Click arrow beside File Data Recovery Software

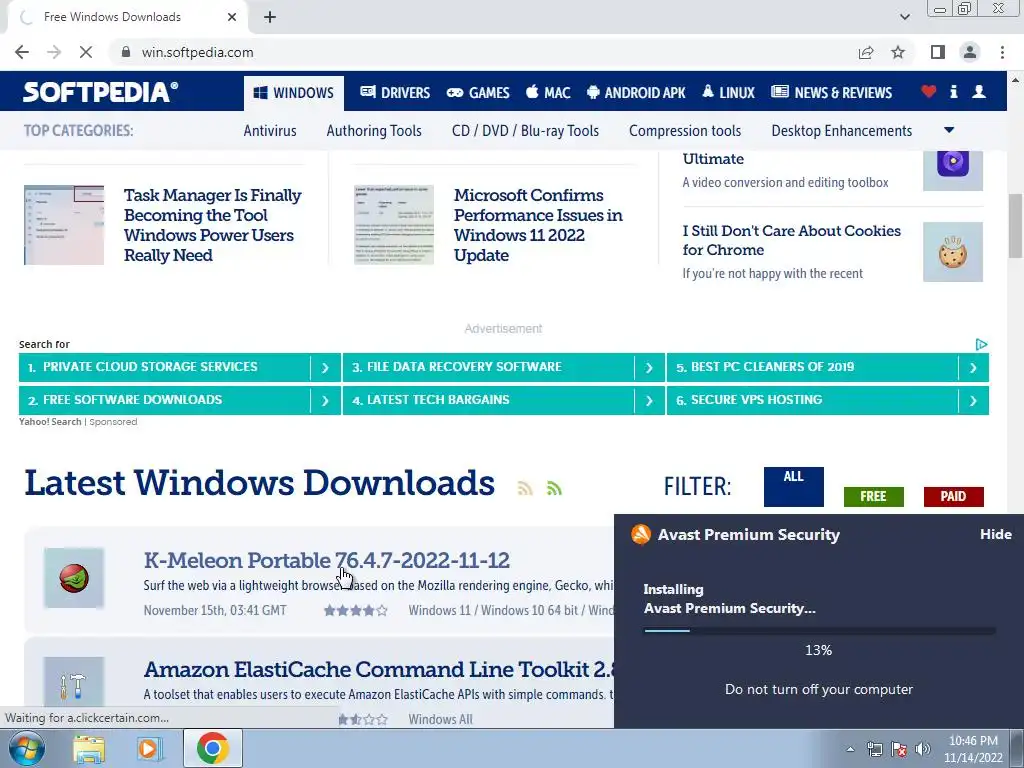tap(649, 368)
